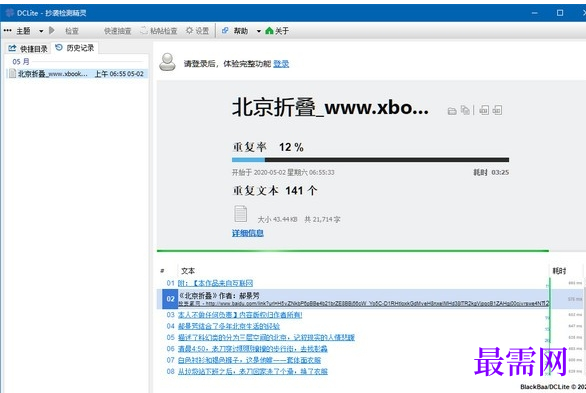Open the baidu.com source link in row 02
Viewport: 586px width, 393px height.
point(364,304)
